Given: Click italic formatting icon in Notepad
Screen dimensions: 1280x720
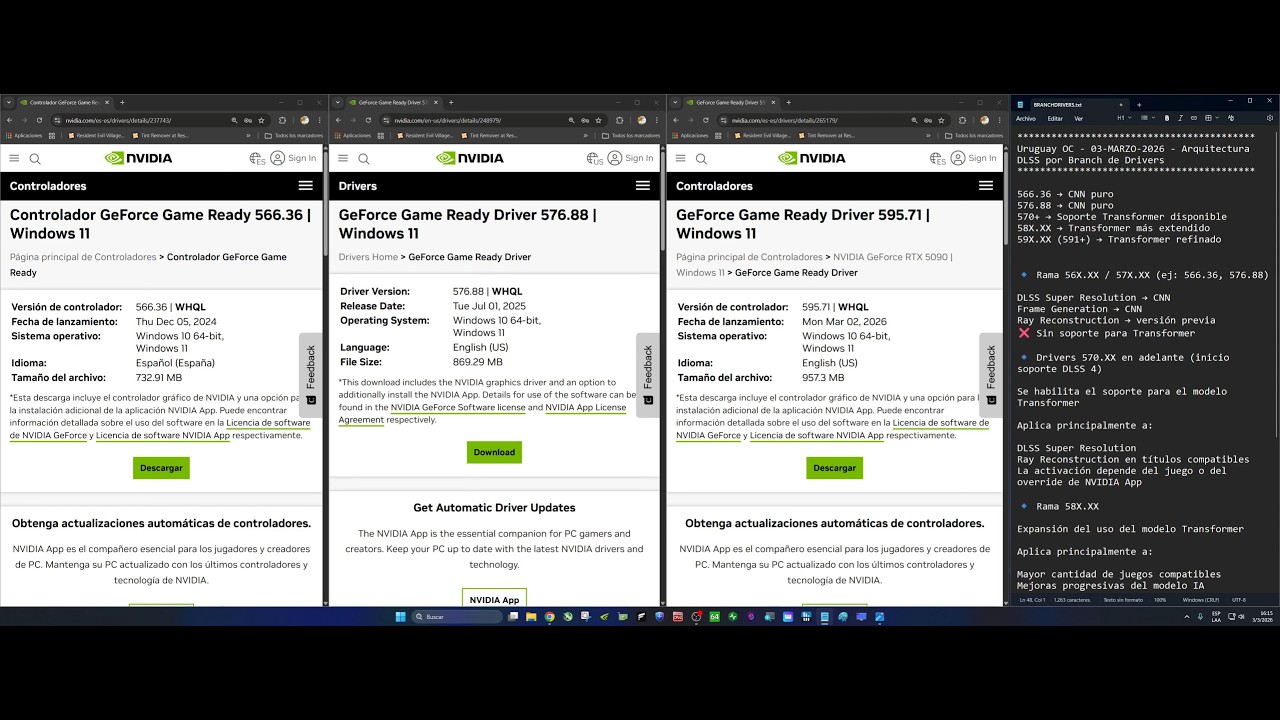Looking at the screenshot, I should [1180, 118].
